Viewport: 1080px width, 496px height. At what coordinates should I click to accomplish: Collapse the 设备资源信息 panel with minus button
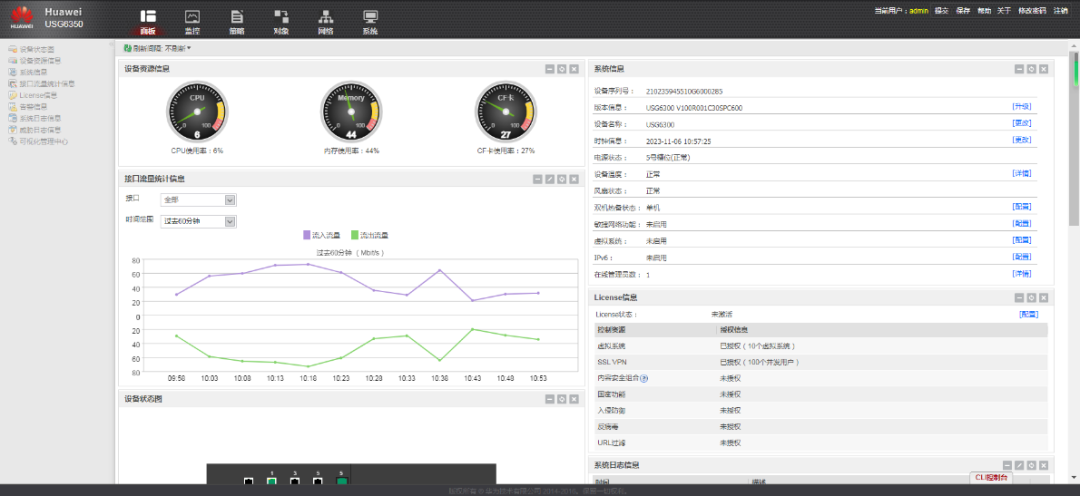tap(549, 69)
